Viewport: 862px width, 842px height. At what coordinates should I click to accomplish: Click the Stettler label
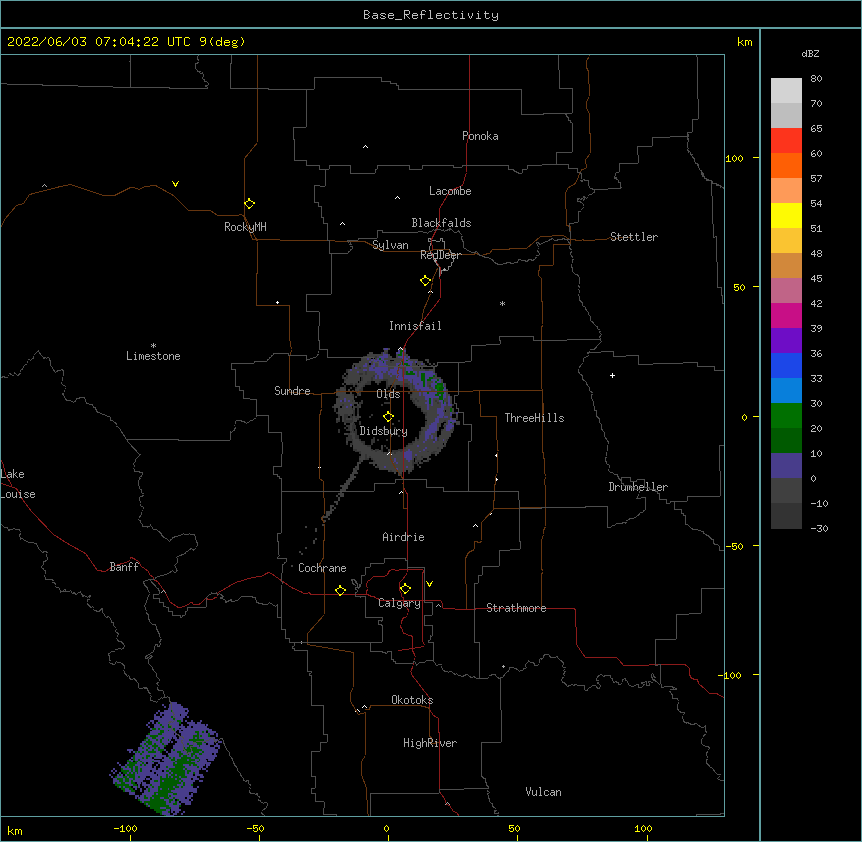click(x=634, y=237)
